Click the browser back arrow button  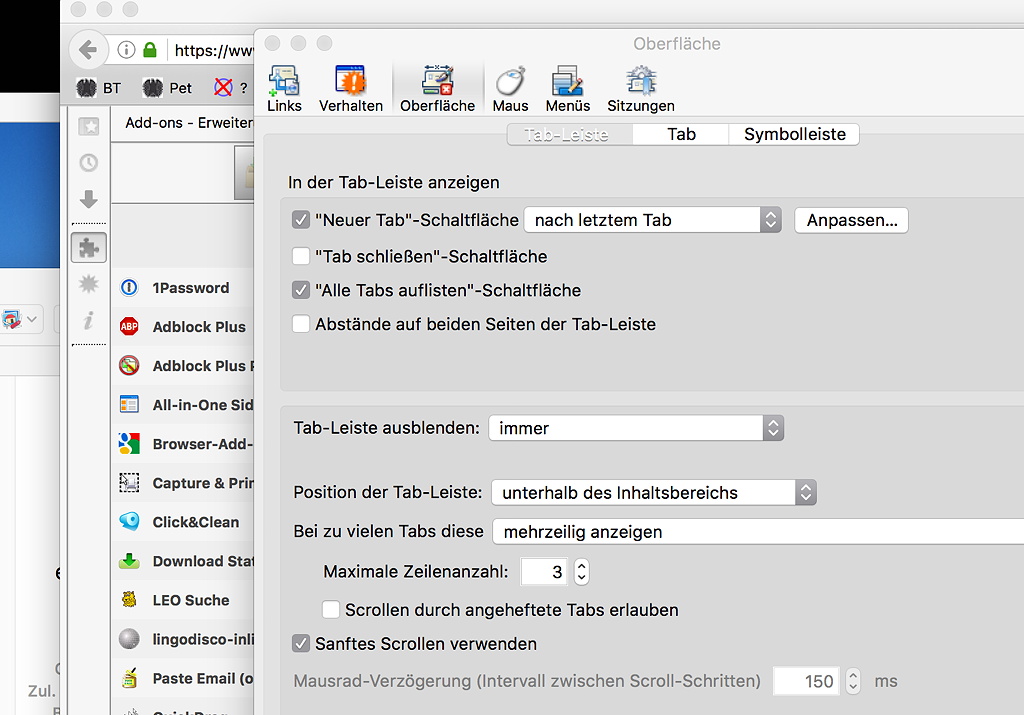click(x=89, y=50)
